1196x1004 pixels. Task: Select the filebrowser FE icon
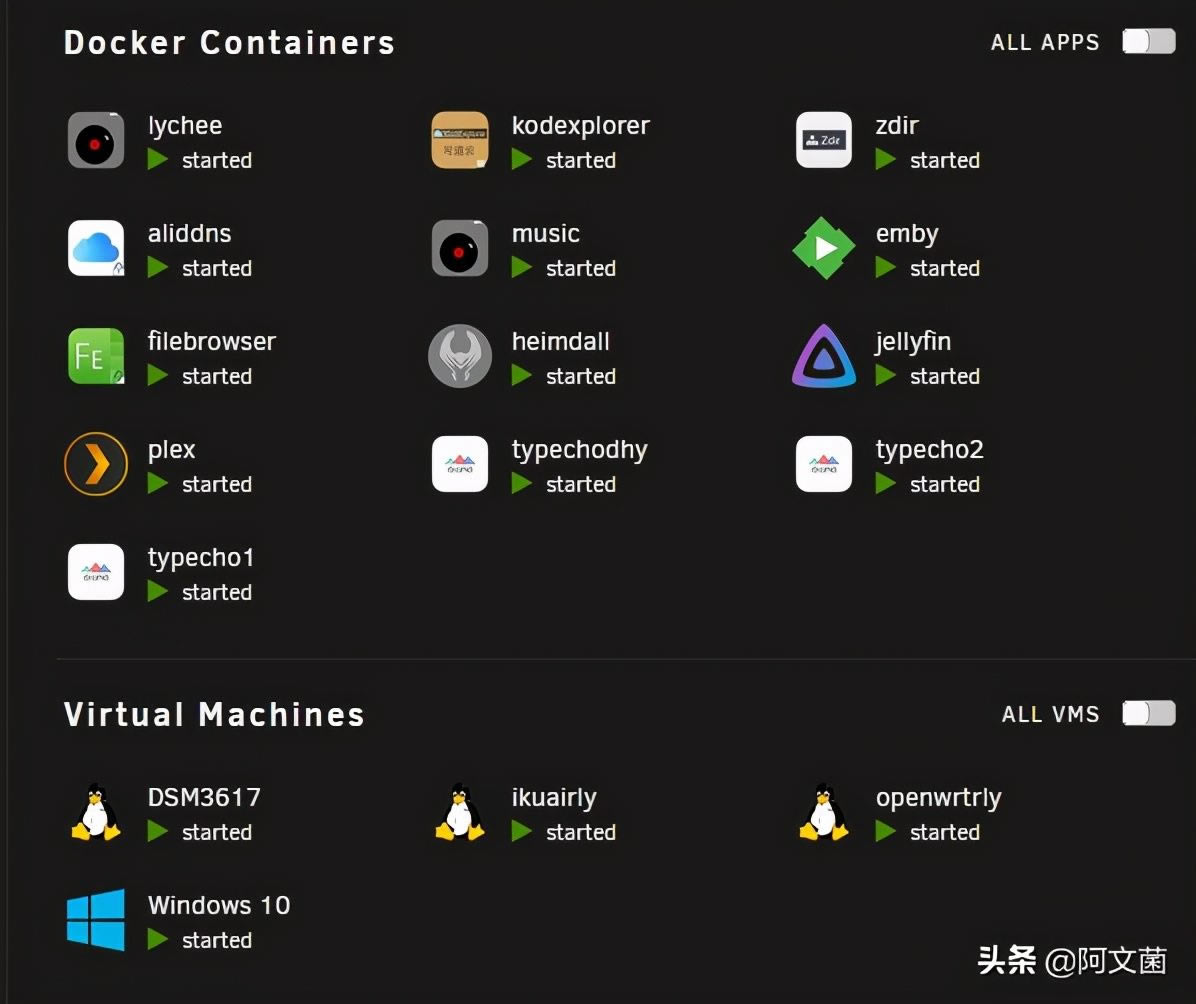(96, 356)
